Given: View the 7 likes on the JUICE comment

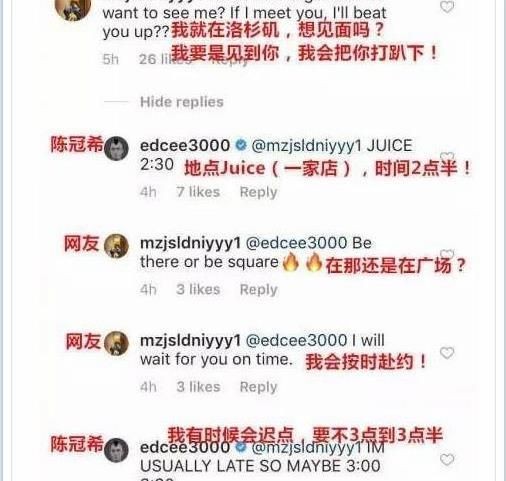Looking at the screenshot, I should (198, 192).
